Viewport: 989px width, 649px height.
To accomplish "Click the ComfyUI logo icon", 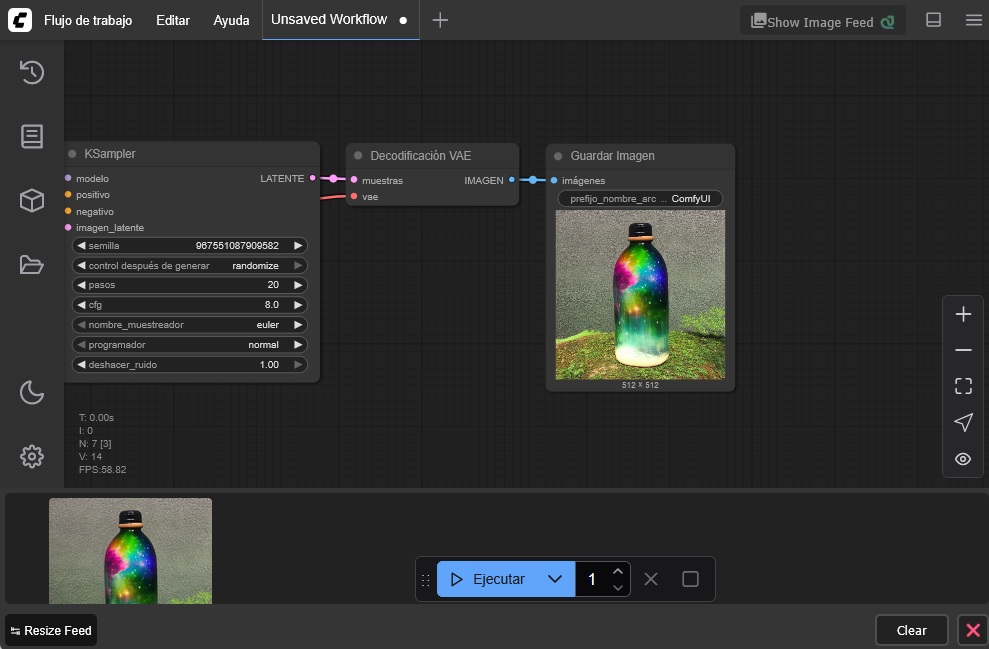I will coord(20,20).
